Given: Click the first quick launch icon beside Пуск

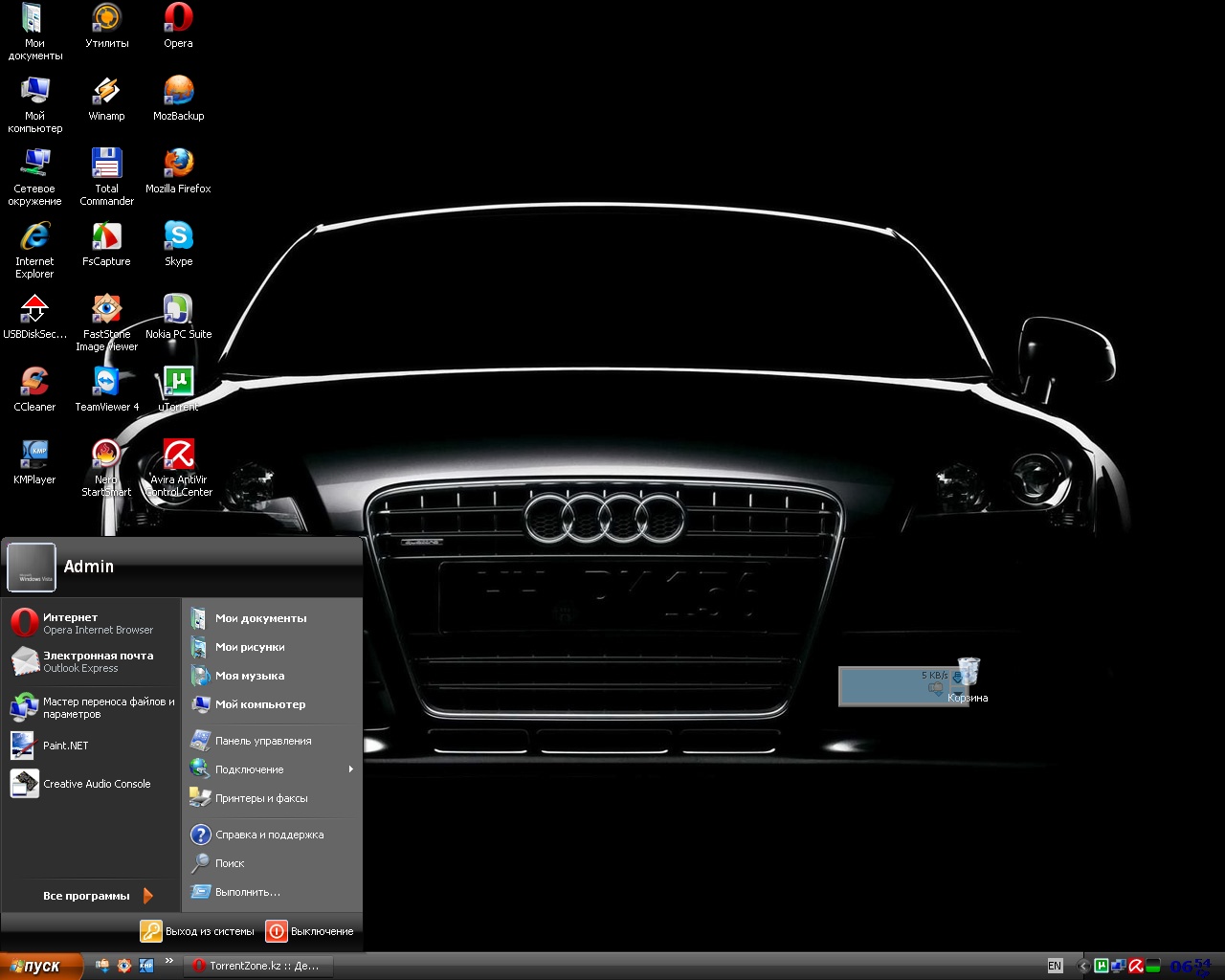Looking at the screenshot, I should (x=101, y=966).
